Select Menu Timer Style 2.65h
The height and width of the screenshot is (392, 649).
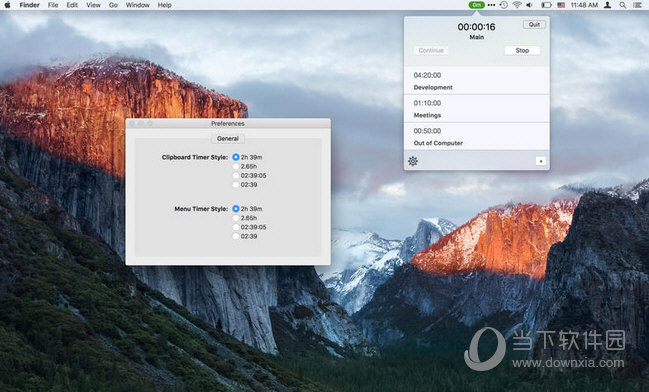click(236, 218)
